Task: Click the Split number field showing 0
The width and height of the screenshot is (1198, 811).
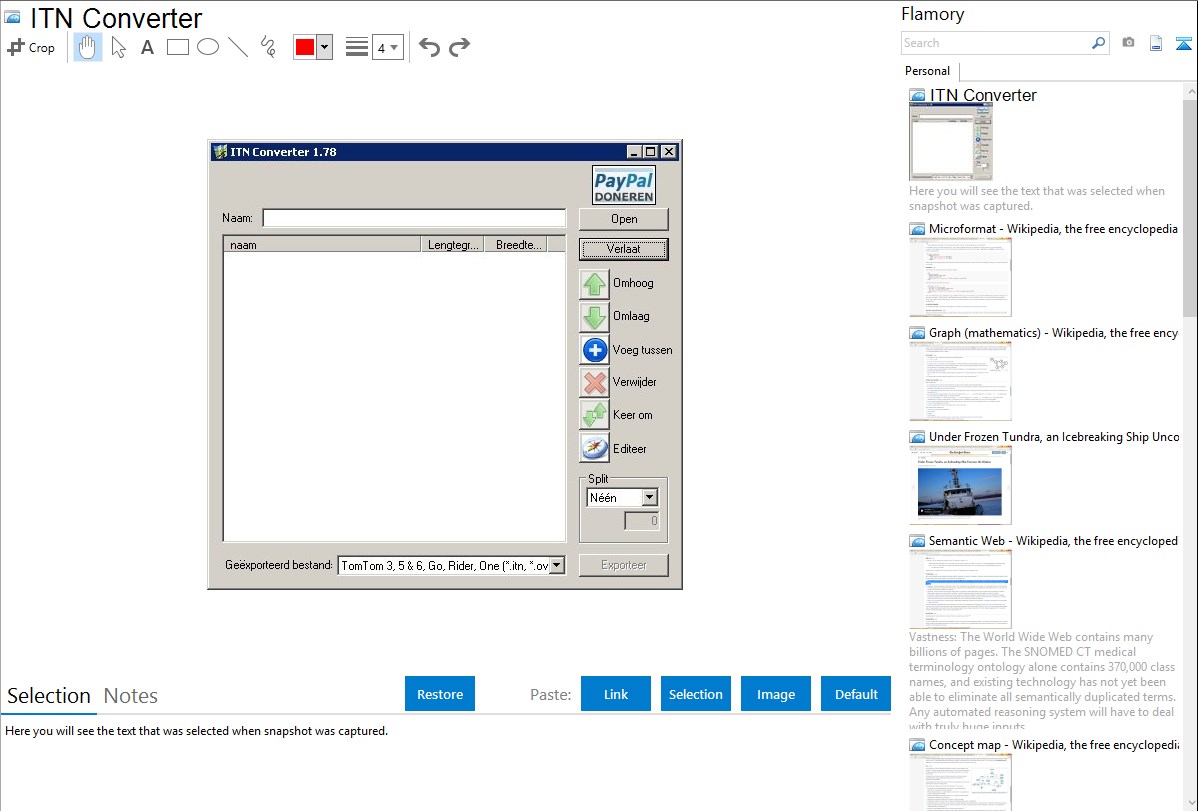Action: tap(642, 521)
